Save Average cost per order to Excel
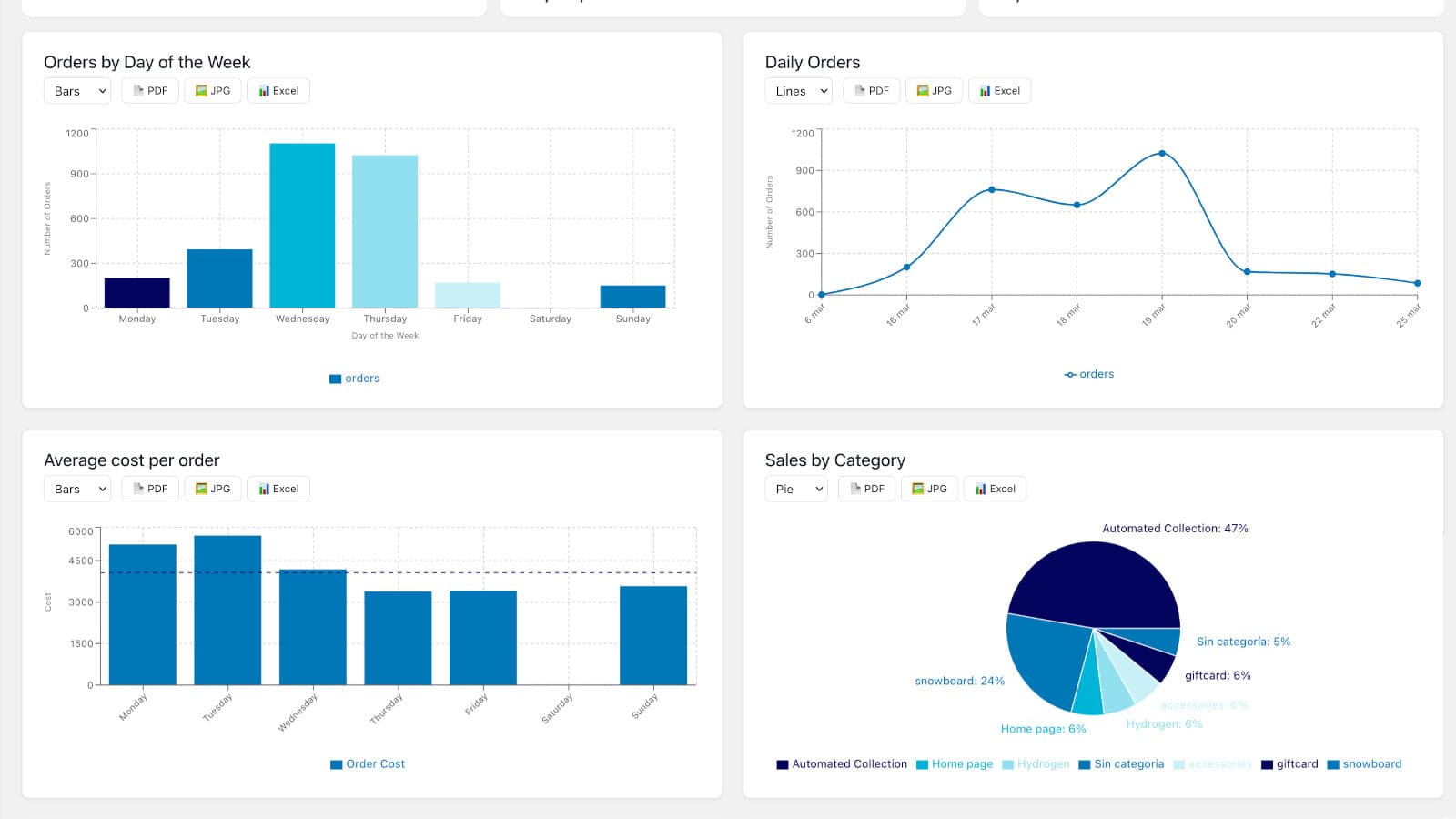The height and width of the screenshot is (819, 1456). coord(278,489)
